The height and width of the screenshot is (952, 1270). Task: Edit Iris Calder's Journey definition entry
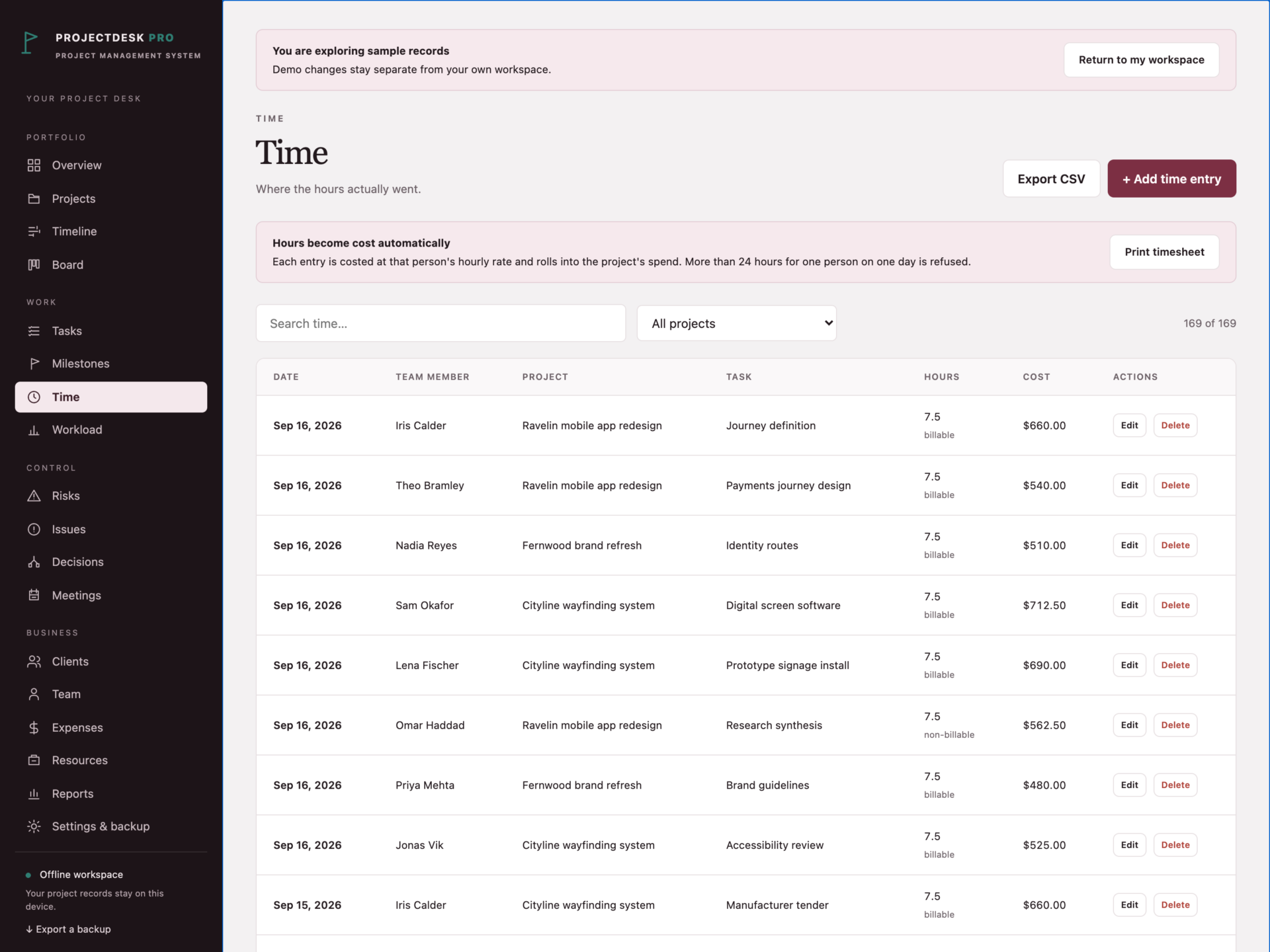pos(1129,425)
